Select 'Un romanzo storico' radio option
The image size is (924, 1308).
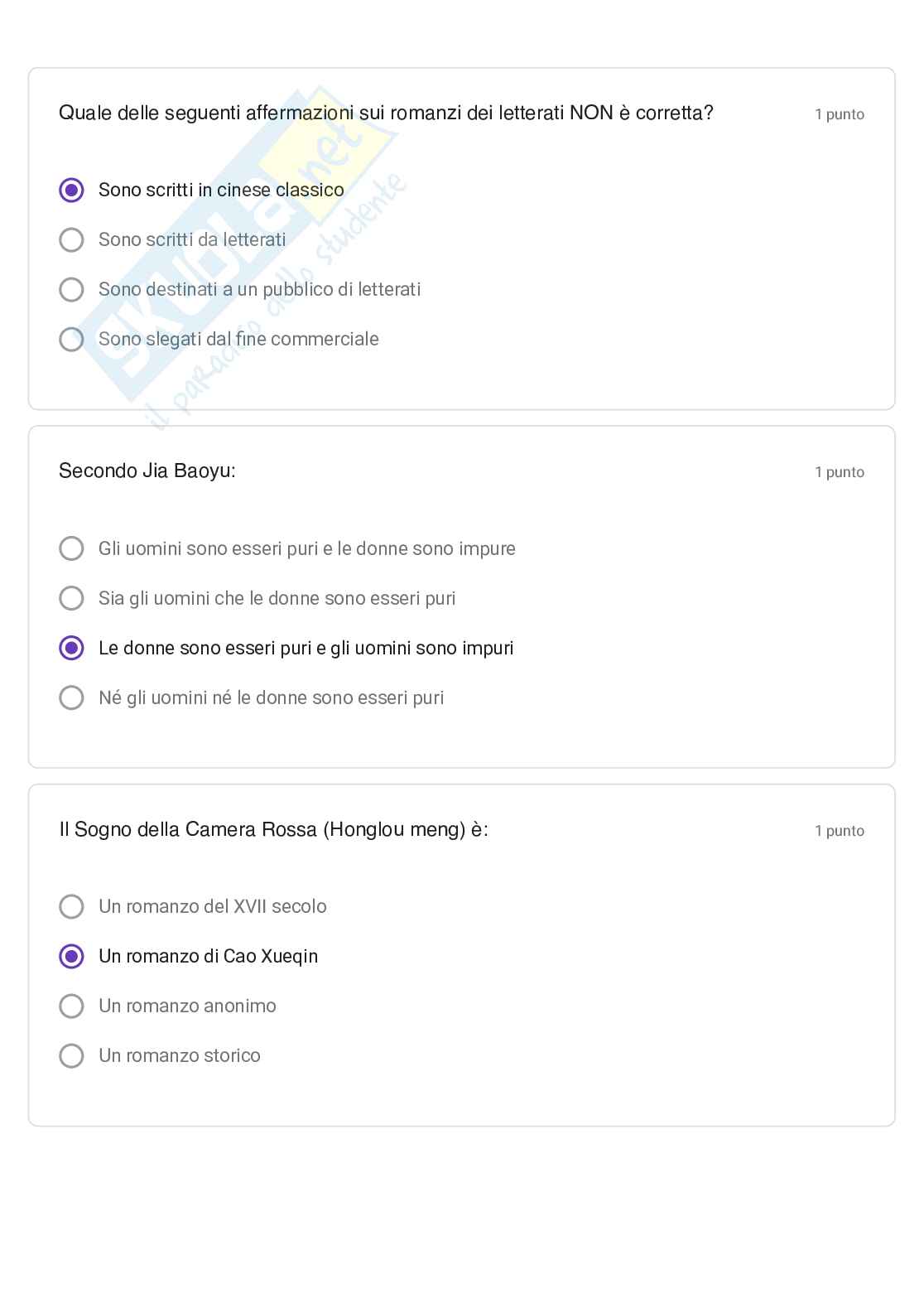(72, 1055)
